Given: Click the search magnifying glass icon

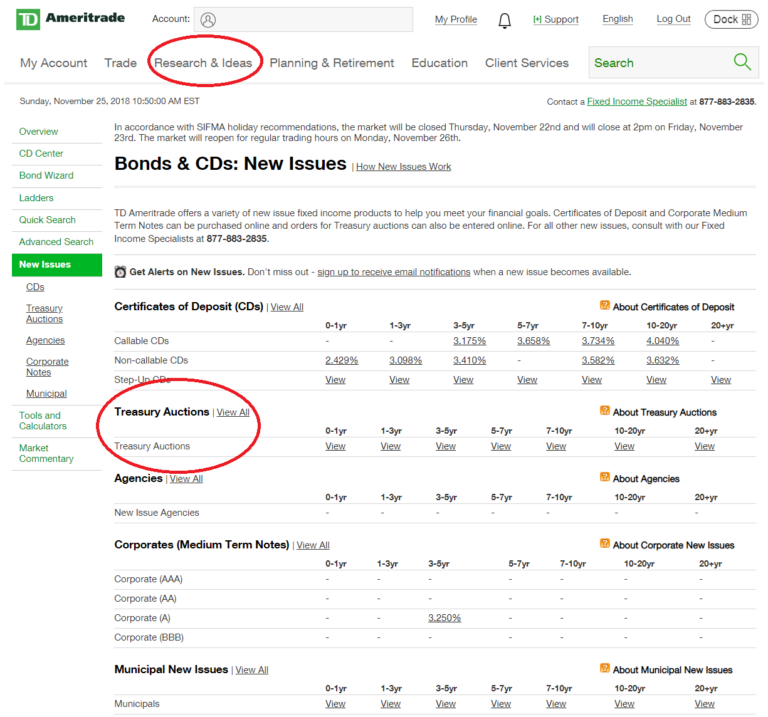Looking at the screenshot, I should click(x=742, y=62).
